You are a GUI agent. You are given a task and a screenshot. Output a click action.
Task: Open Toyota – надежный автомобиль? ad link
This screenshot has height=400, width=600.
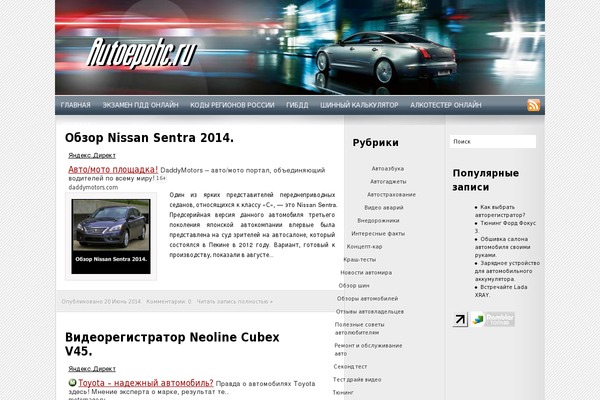click(146, 383)
